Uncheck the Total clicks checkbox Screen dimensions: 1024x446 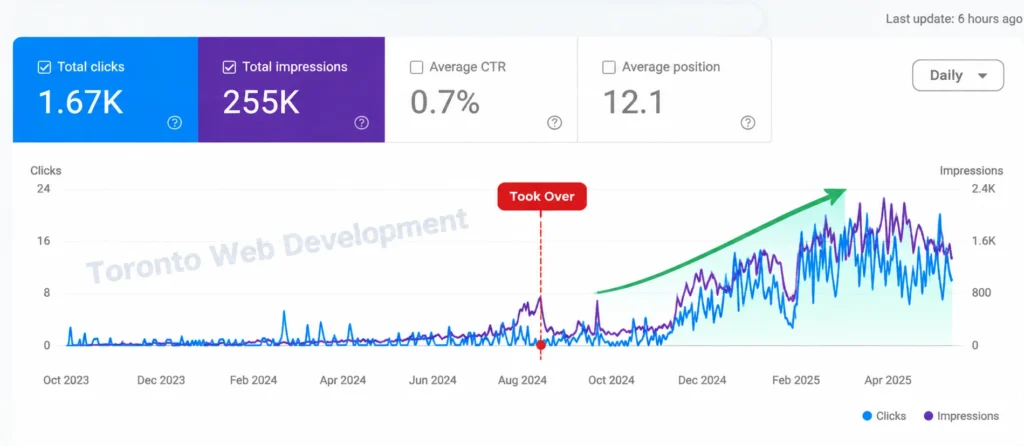coord(44,67)
